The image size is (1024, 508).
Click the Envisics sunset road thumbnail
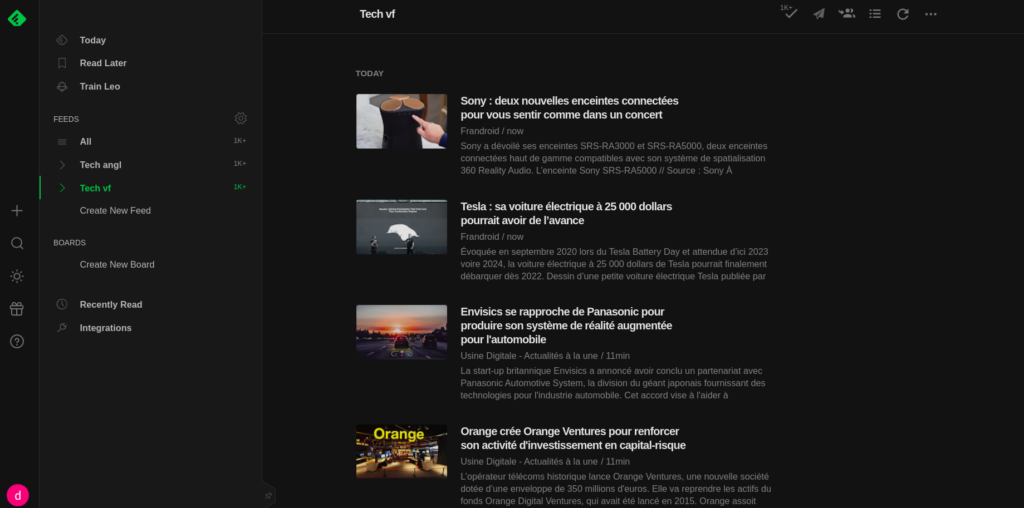click(x=402, y=332)
